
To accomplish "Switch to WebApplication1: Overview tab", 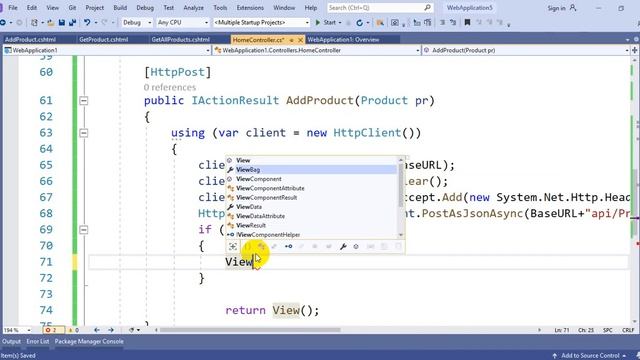I will coord(343,40).
